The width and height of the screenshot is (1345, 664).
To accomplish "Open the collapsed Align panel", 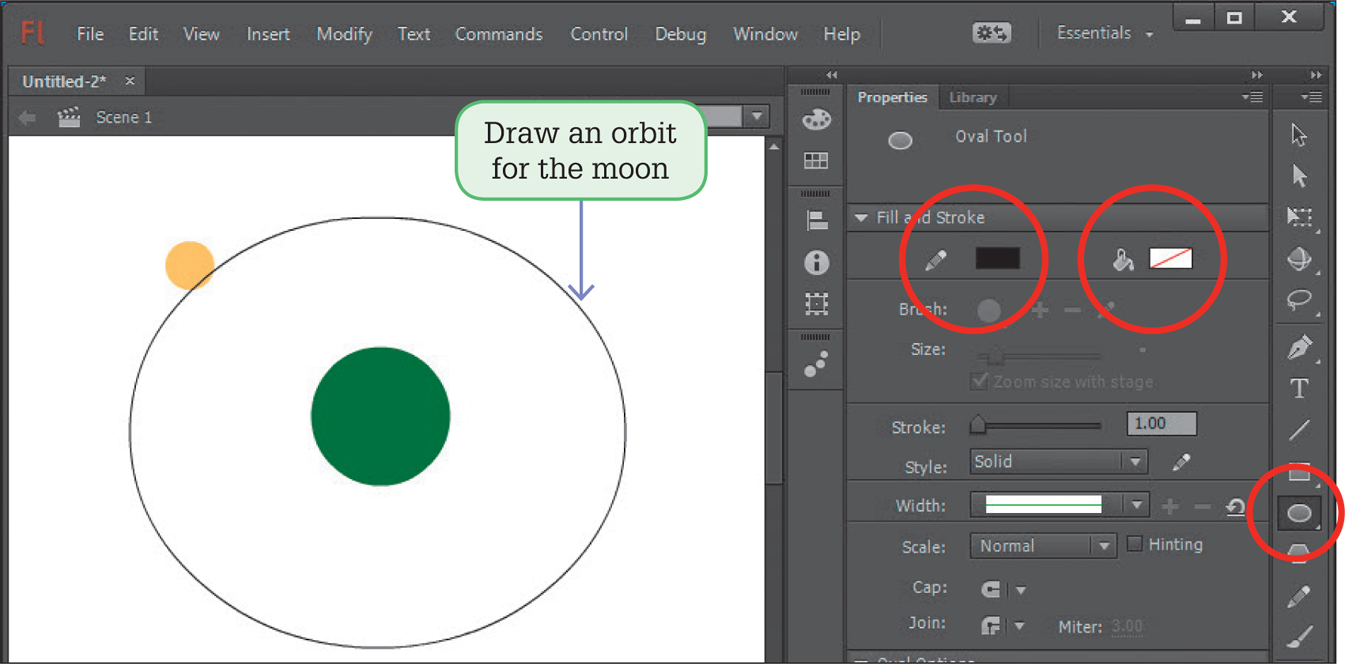I will click(817, 221).
